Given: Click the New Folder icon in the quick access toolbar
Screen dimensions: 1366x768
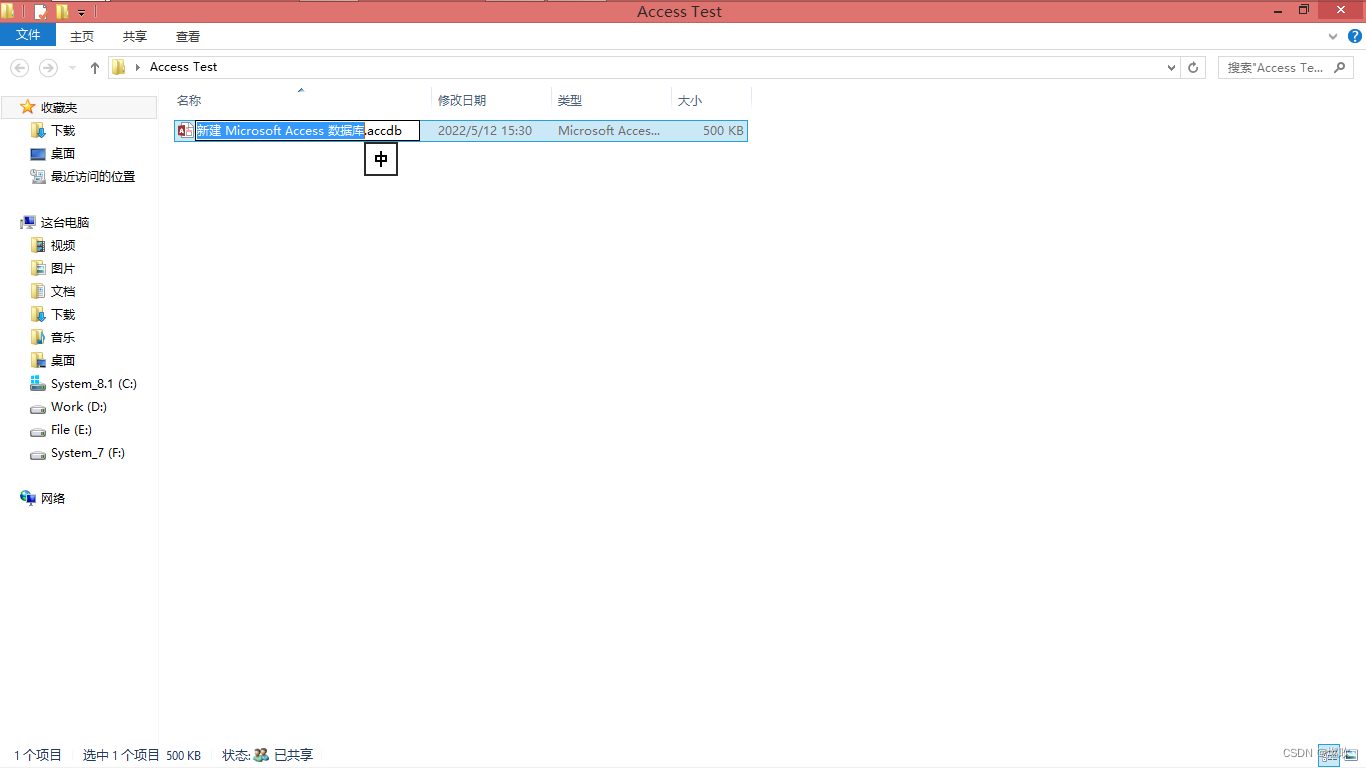Looking at the screenshot, I should [62, 12].
